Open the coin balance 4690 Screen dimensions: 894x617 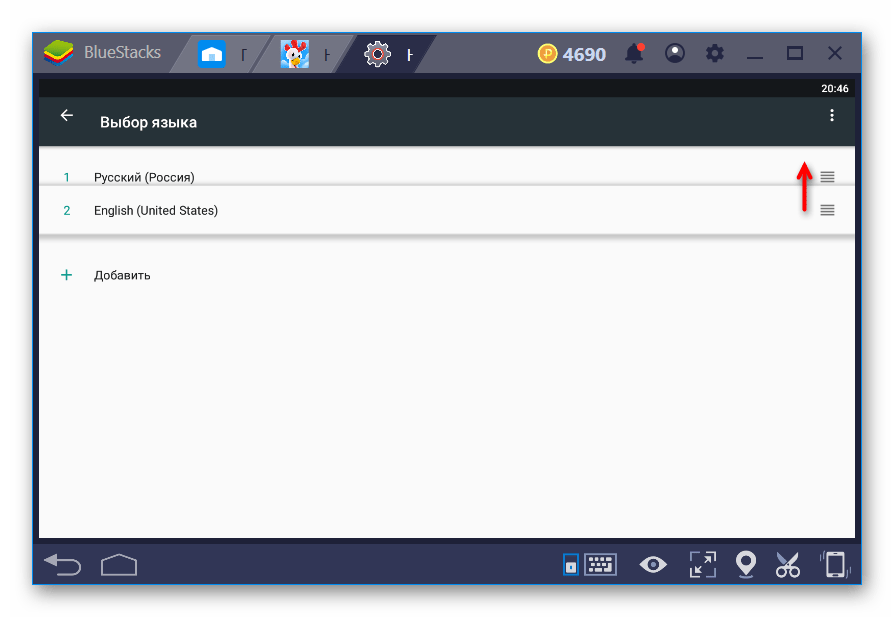(x=571, y=54)
